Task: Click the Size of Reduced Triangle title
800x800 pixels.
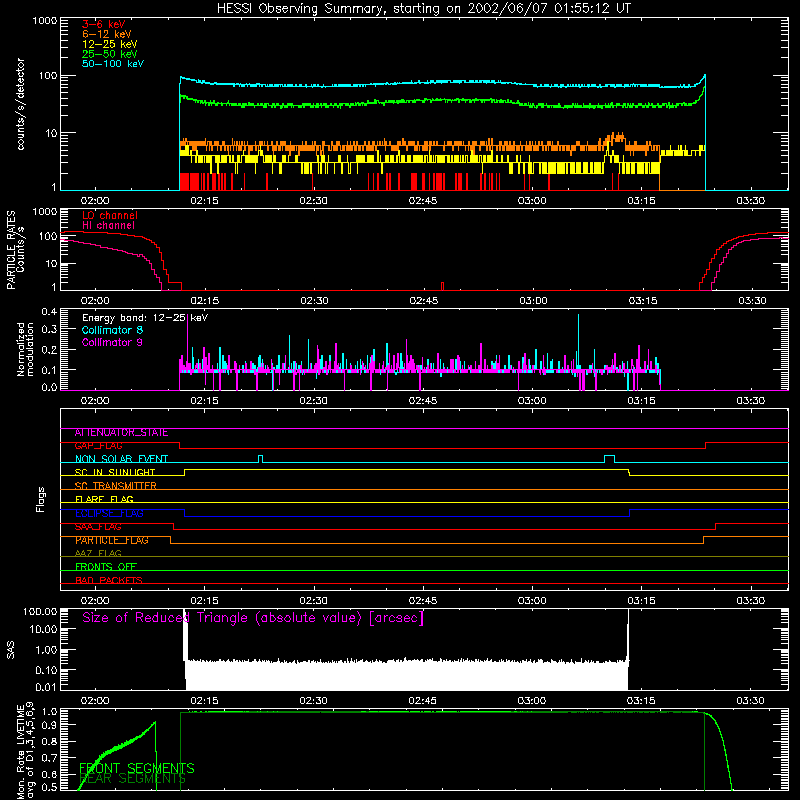Action: point(253,618)
